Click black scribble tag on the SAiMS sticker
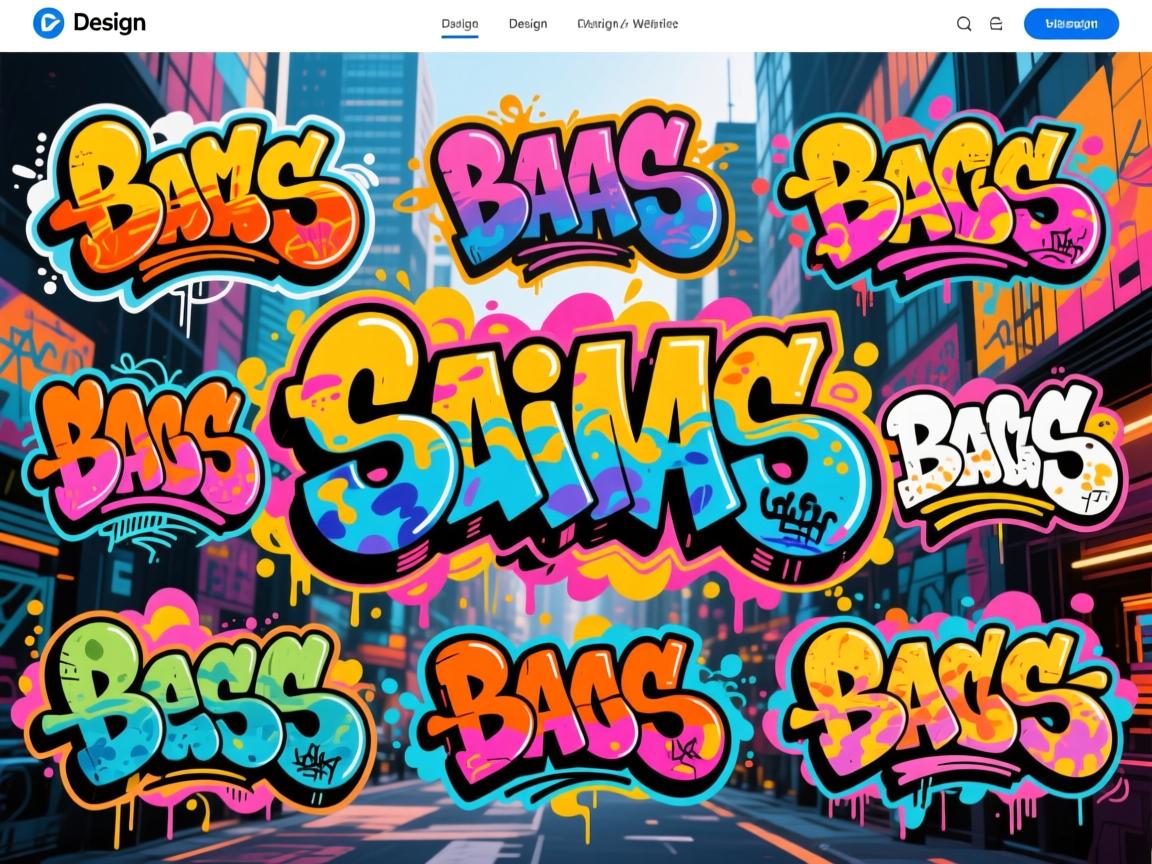The height and width of the screenshot is (864, 1152). click(798, 518)
